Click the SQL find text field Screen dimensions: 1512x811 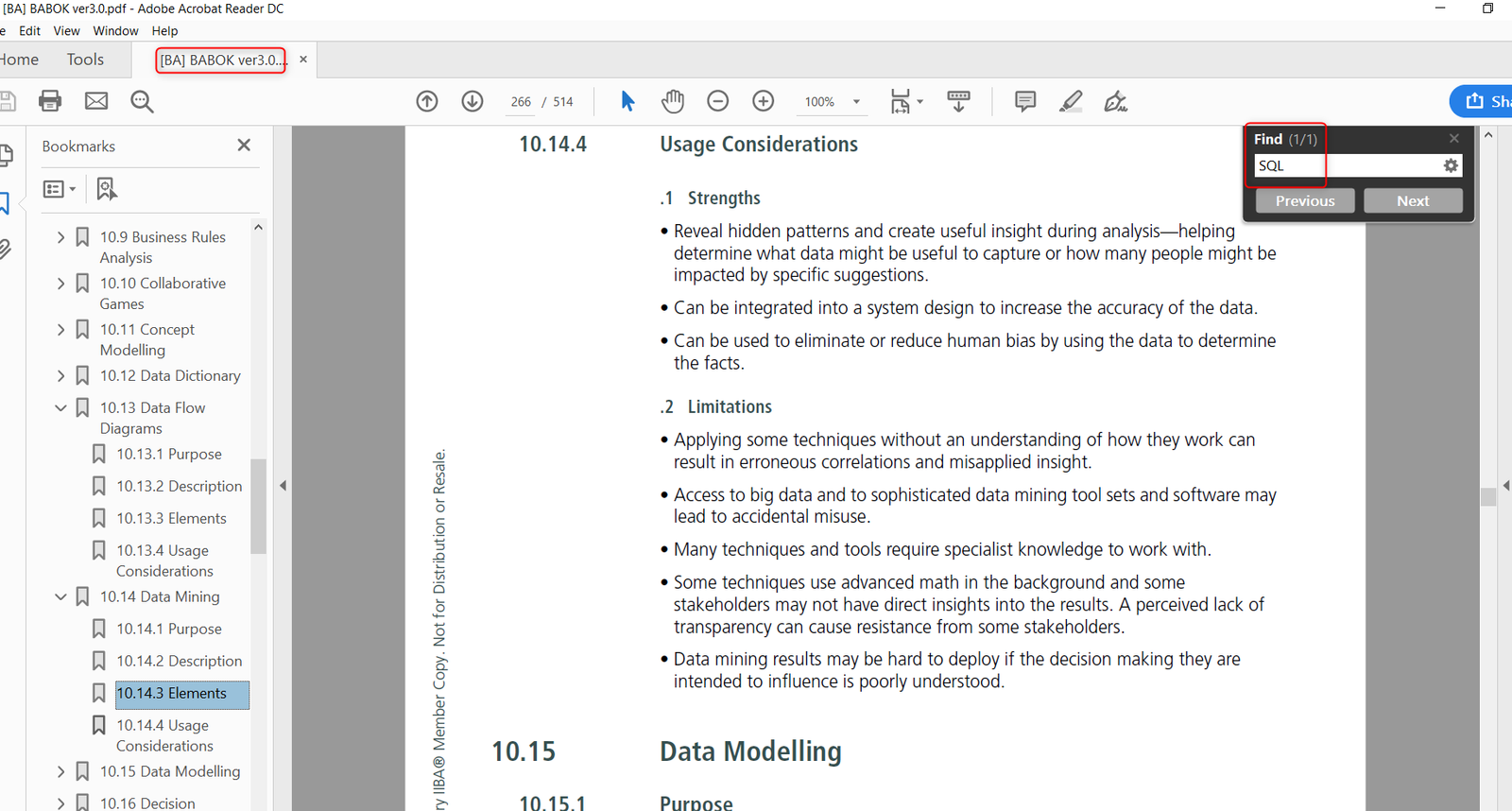(x=1347, y=165)
